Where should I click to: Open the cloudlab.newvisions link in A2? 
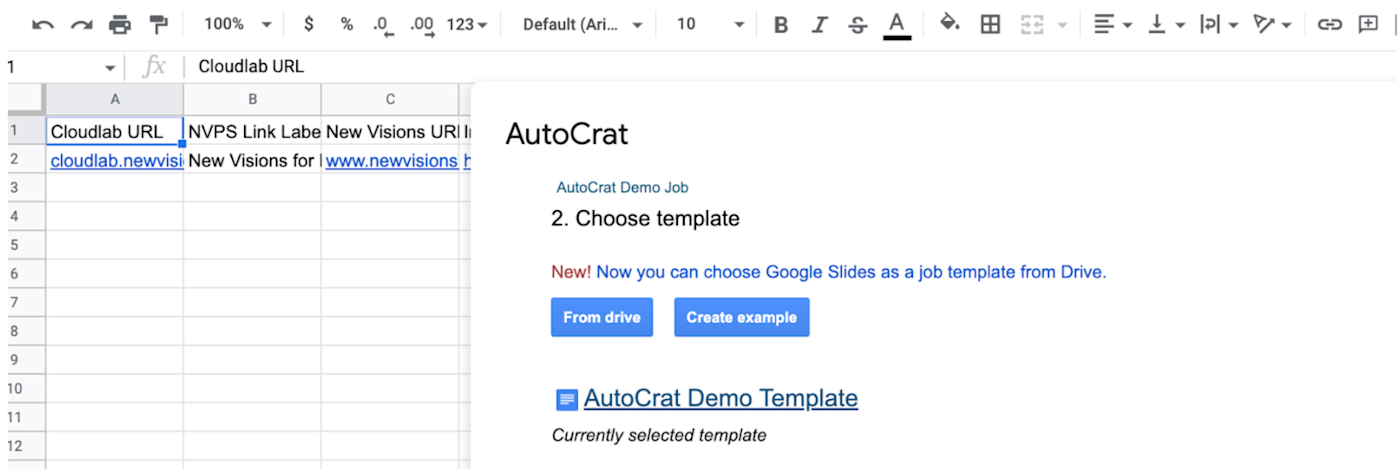point(116,160)
